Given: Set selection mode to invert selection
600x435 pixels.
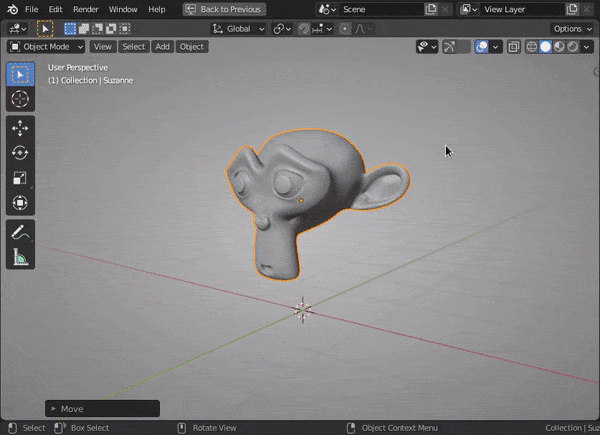Looking at the screenshot, I should 111,28.
